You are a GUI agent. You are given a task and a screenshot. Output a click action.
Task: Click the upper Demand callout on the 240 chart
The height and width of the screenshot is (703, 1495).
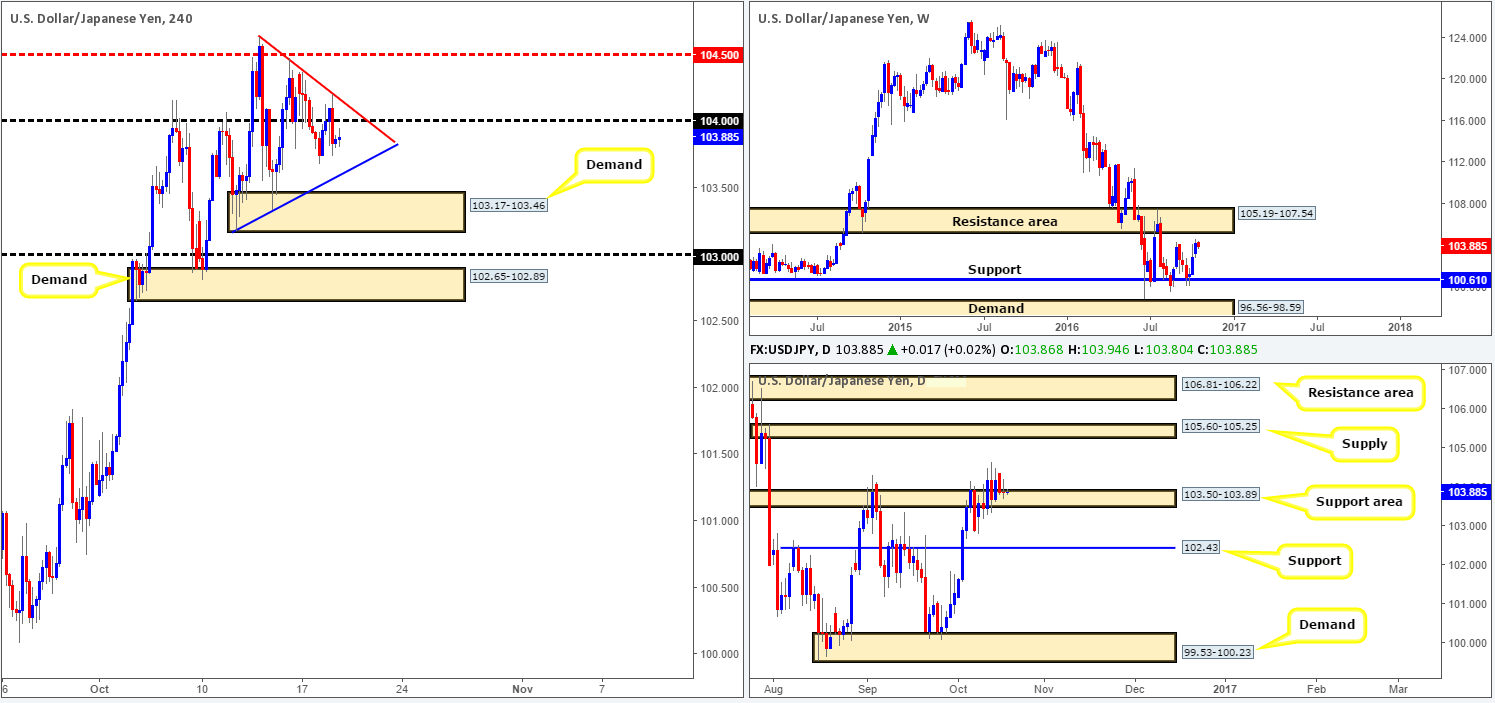coord(612,165)
